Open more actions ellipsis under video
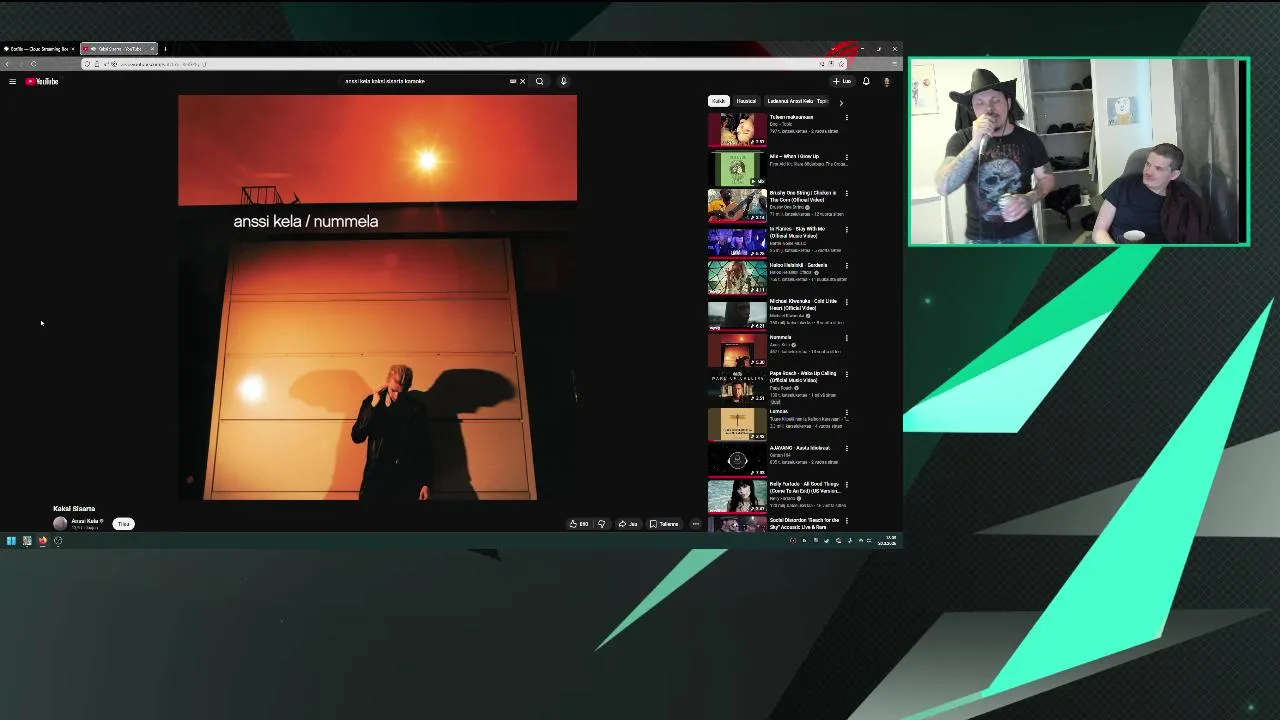The image size is (1280, 720). [x=695, y=524]
